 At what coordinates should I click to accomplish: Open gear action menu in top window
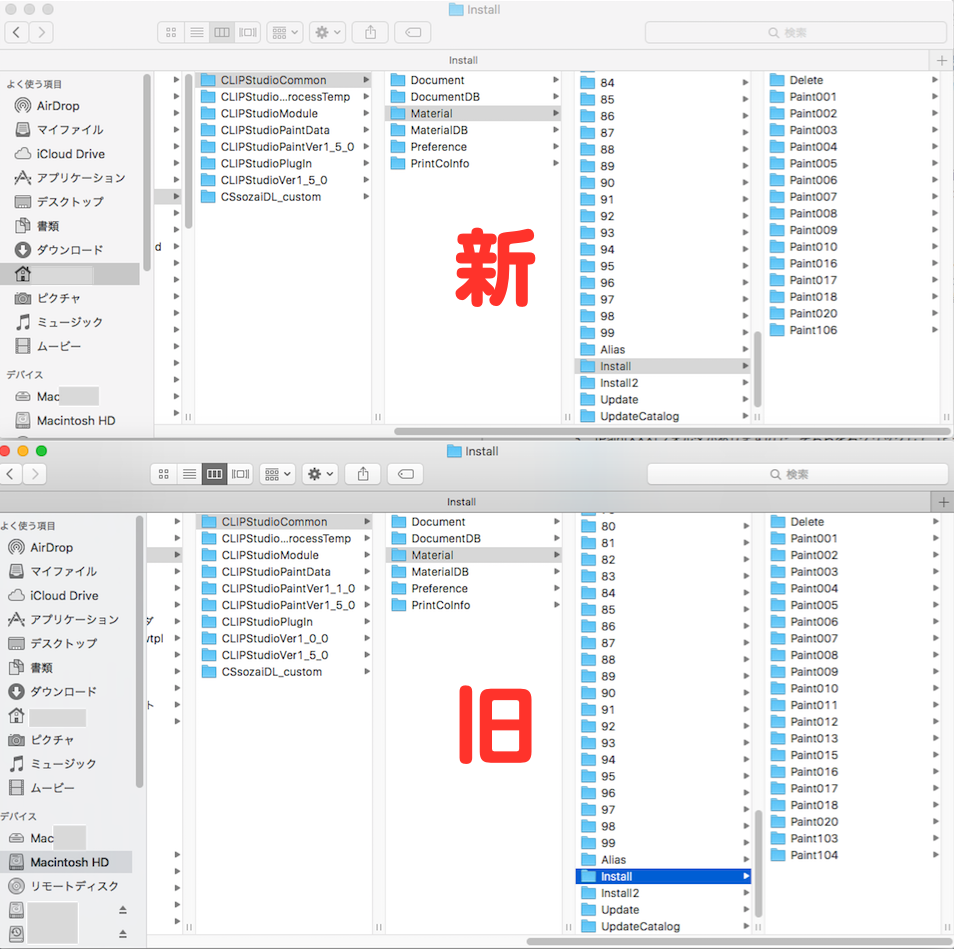coord(327,32)
